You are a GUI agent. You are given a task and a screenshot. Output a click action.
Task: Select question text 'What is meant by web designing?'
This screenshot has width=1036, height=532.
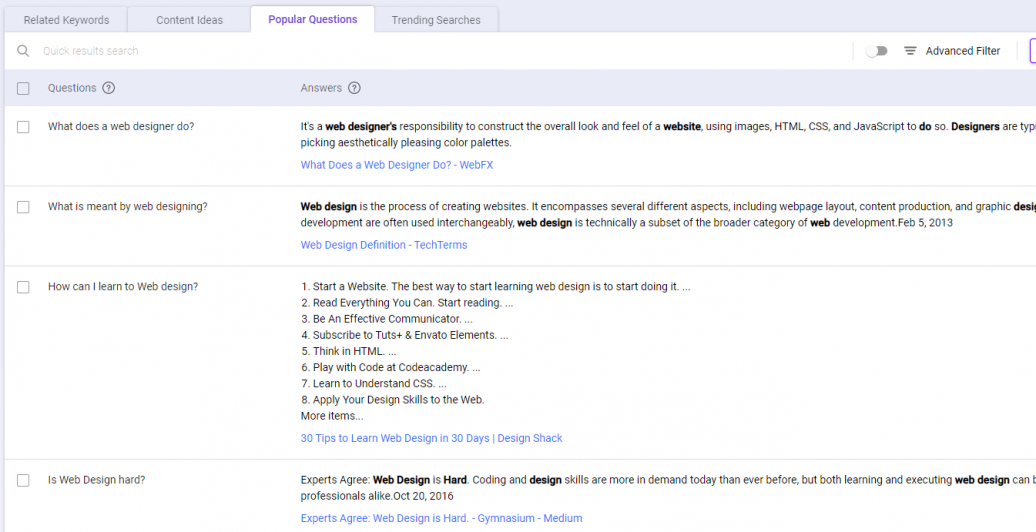coord(128,206)
